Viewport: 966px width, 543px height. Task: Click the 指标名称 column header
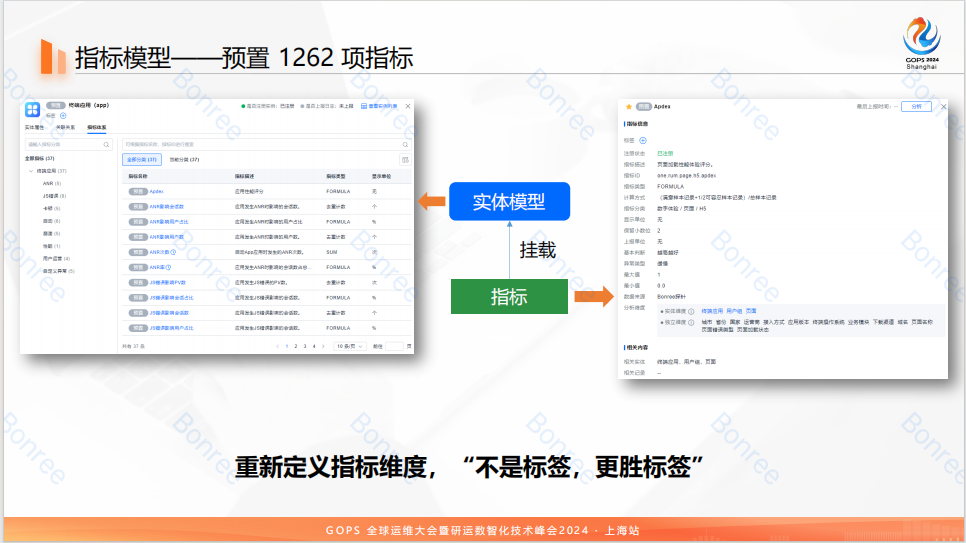(138, 176)
